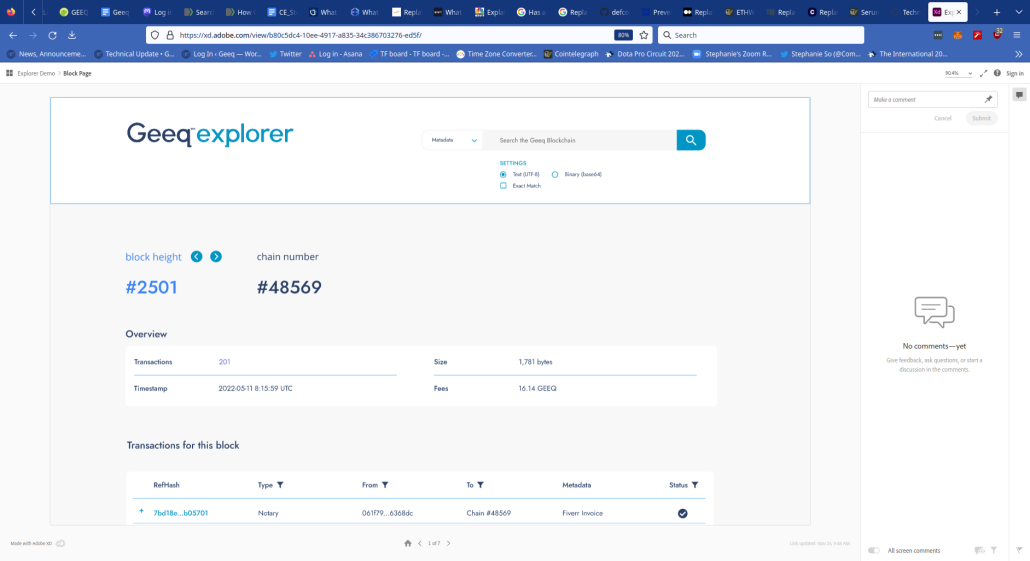The image size is (1030, 561).
Task: Open the Metadata search type dropdown
Action: [x=453, y=140]
